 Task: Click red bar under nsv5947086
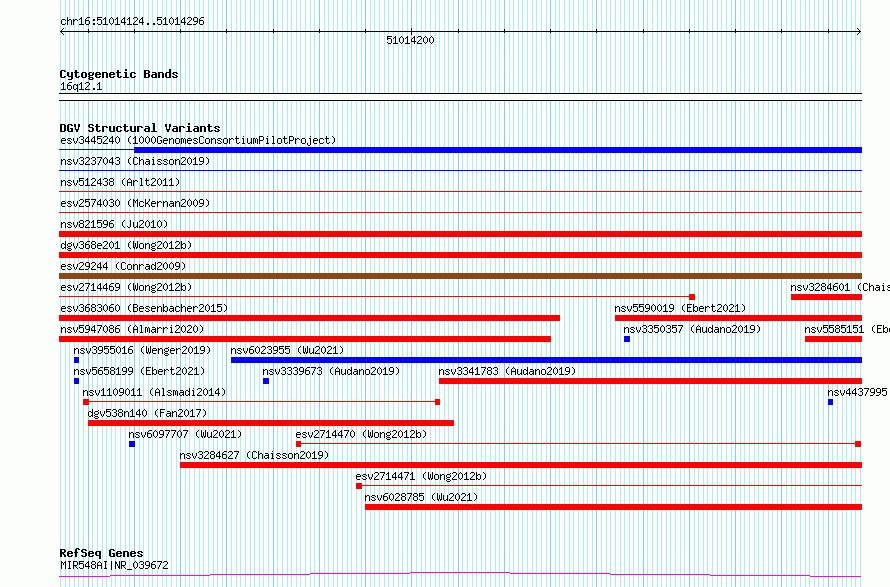pos(305,339)
